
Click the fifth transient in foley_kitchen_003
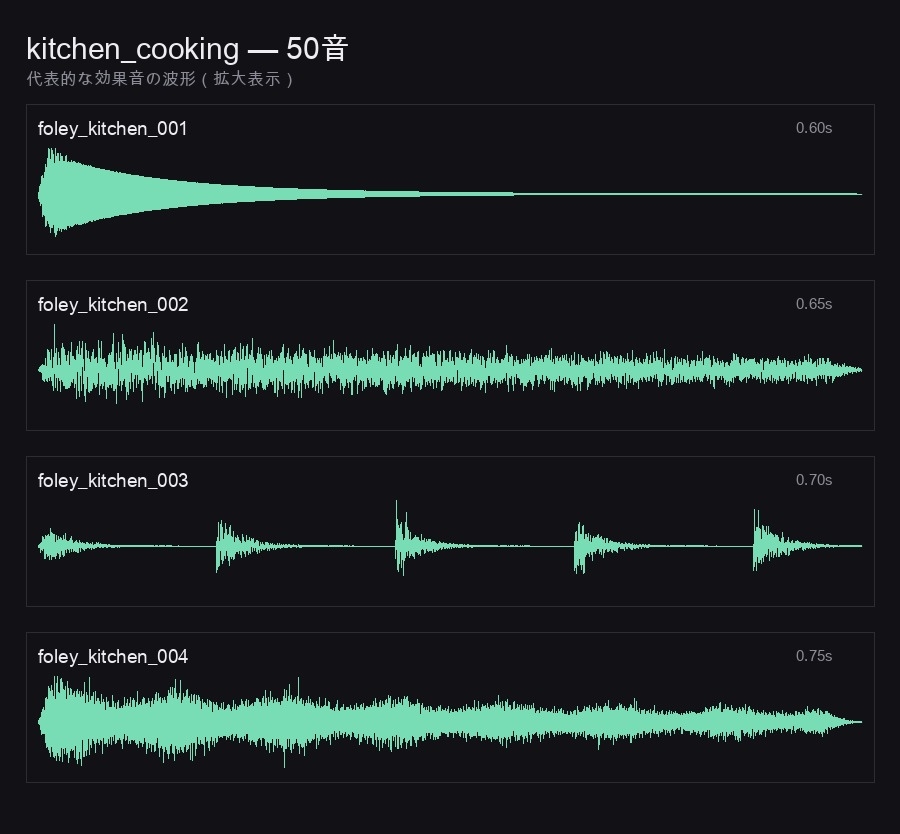(x=761, y=540)
